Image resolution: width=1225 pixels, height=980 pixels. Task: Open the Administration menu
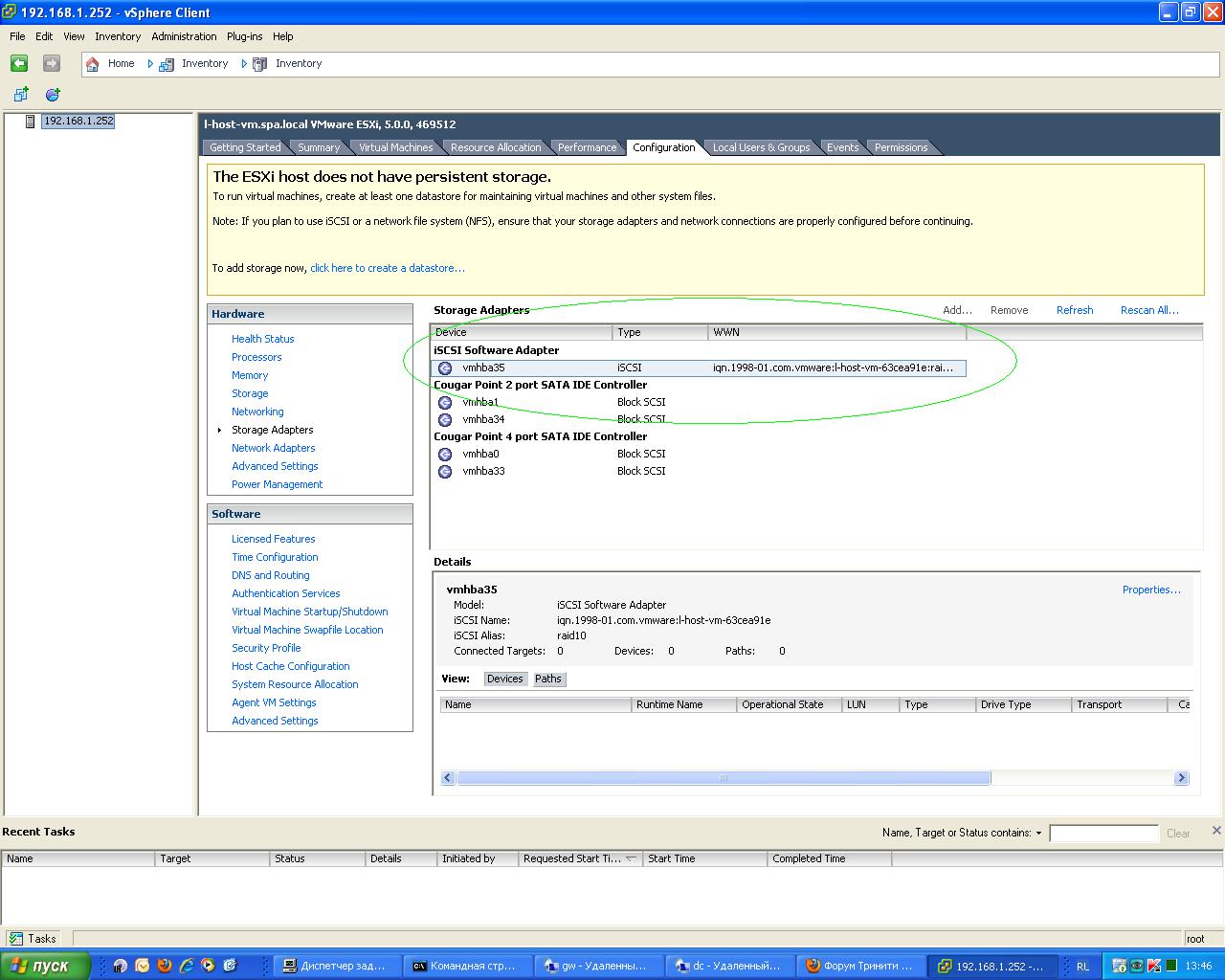[x=184, y=36]
